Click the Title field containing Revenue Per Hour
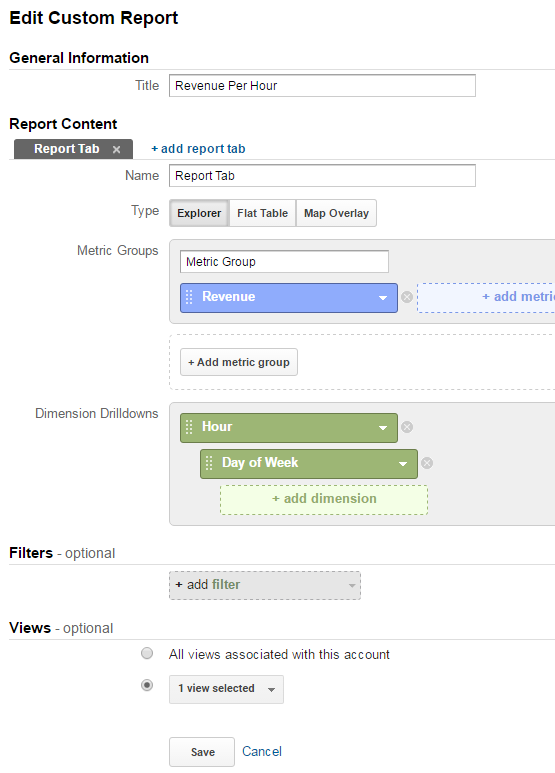Image resolution: width=555 pixels, height=773 pixels. [x=322, y=86]
